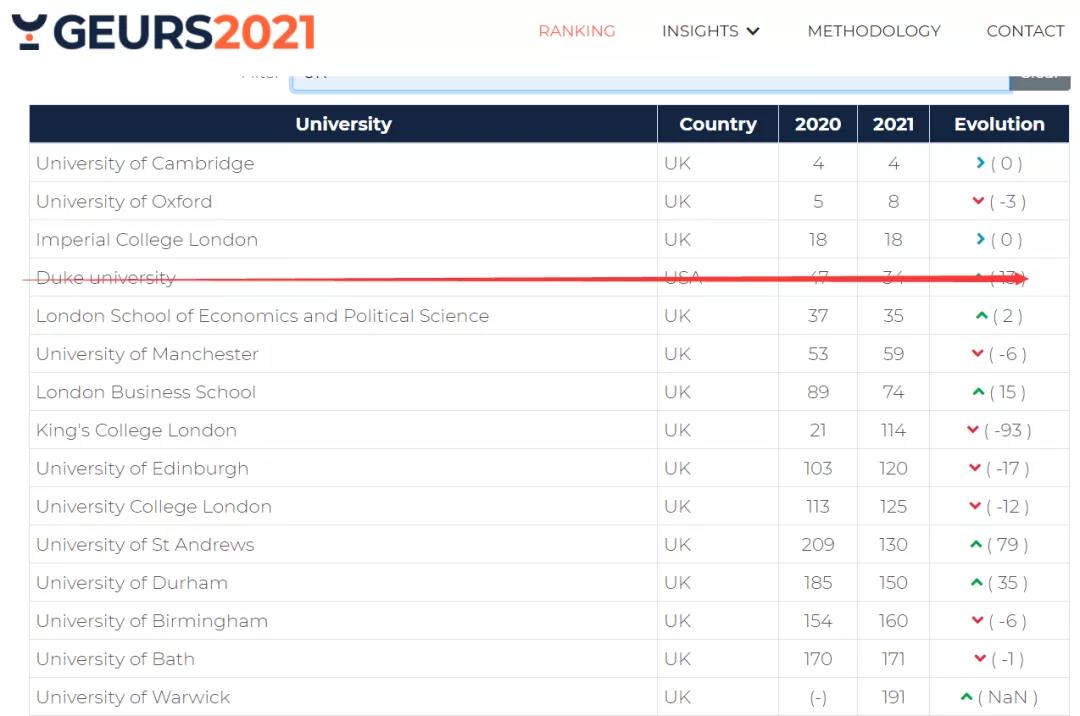Click the 2020 column header

[817, 124]
